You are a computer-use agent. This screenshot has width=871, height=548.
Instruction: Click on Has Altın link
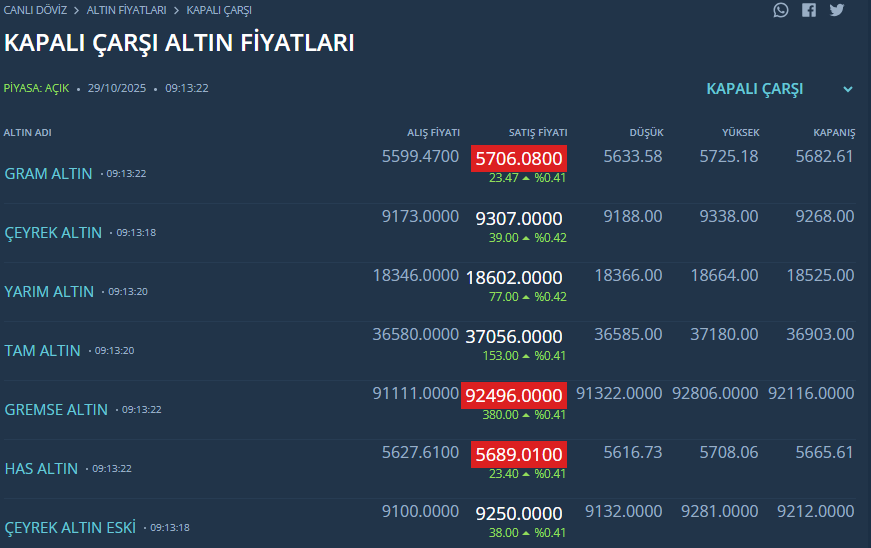click(x=41, y=469)
